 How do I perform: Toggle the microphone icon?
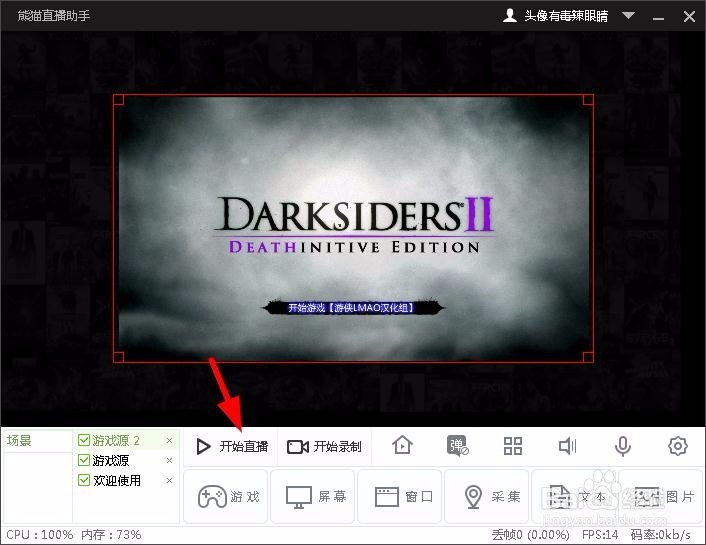tap(623, 446)
